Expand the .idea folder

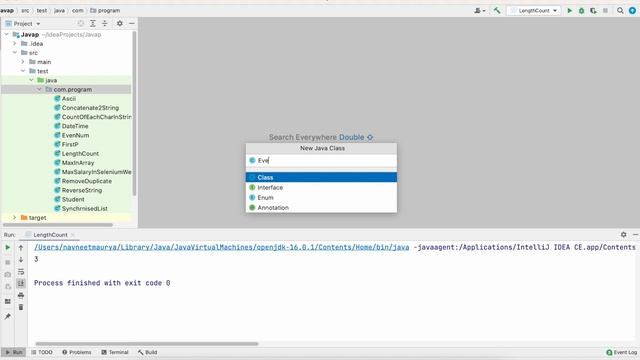(15, 43)
